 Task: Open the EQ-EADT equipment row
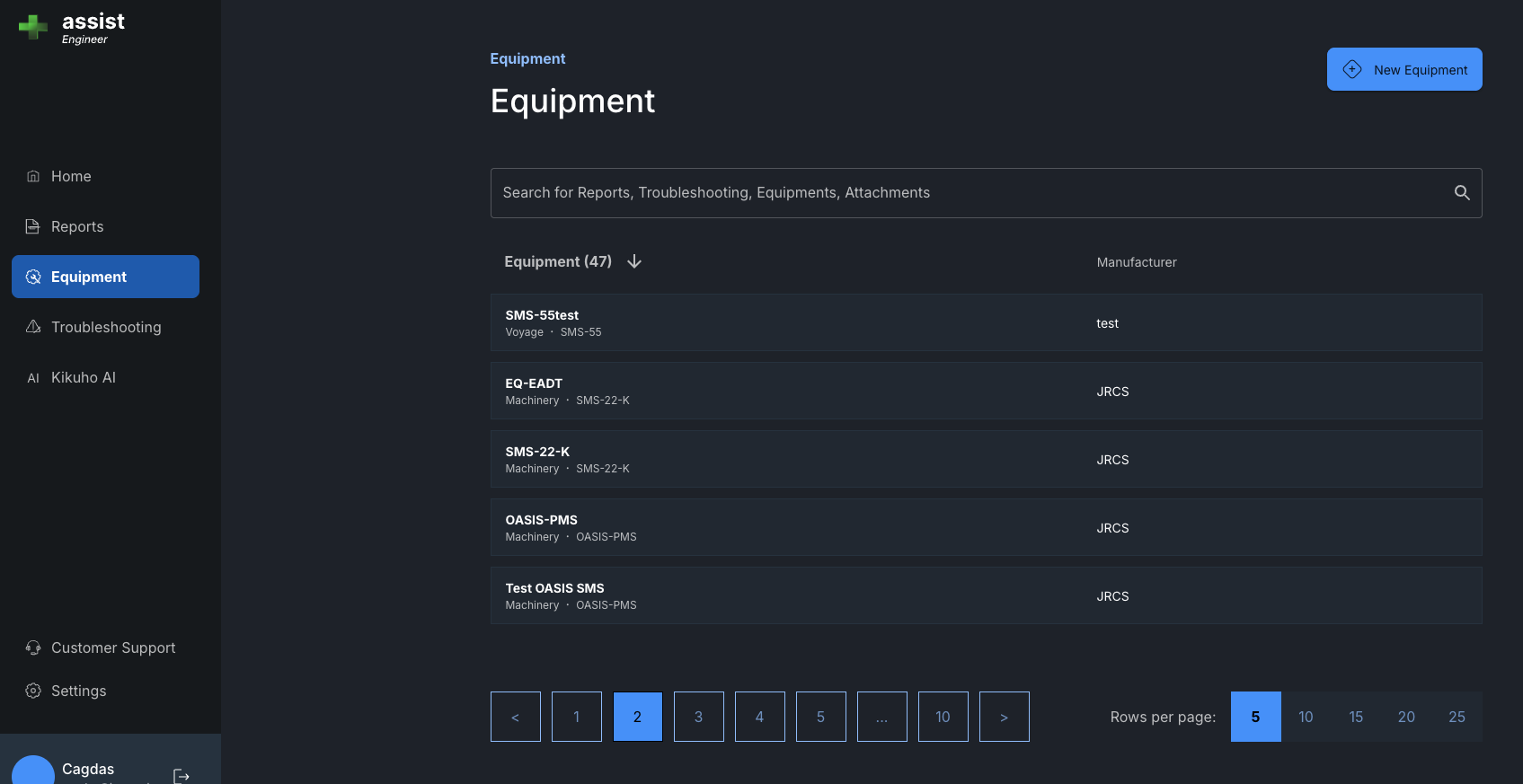pyautogui.click(x=987, y=391)
